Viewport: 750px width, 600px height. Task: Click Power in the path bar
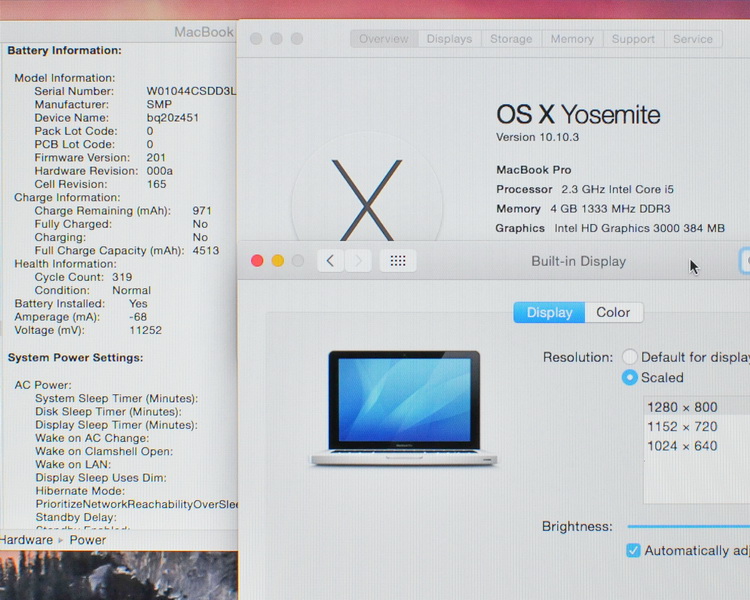tap(88, 540)
